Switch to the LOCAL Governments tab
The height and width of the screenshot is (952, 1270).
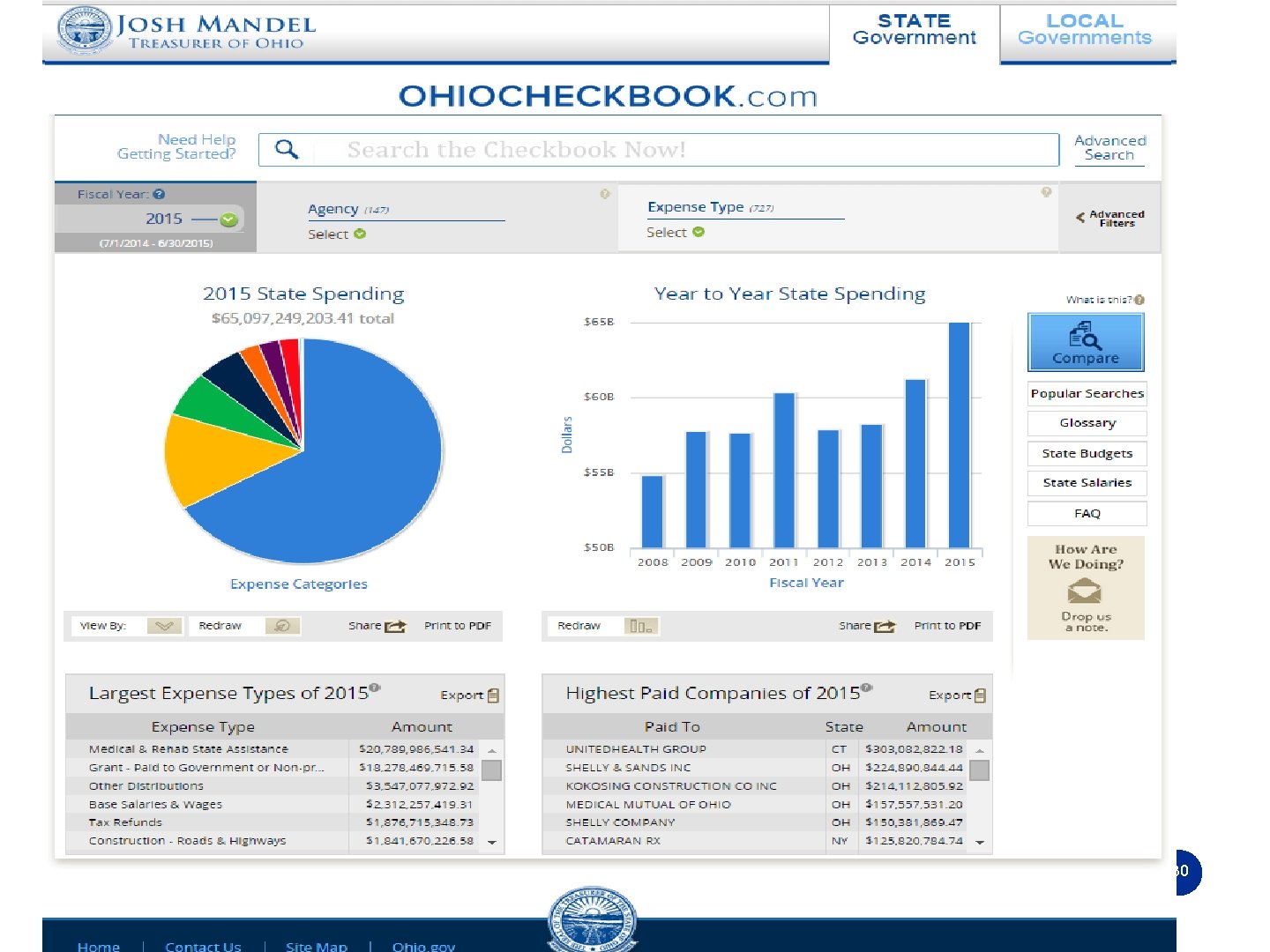pyautogui.click(x=1085, y=29)
